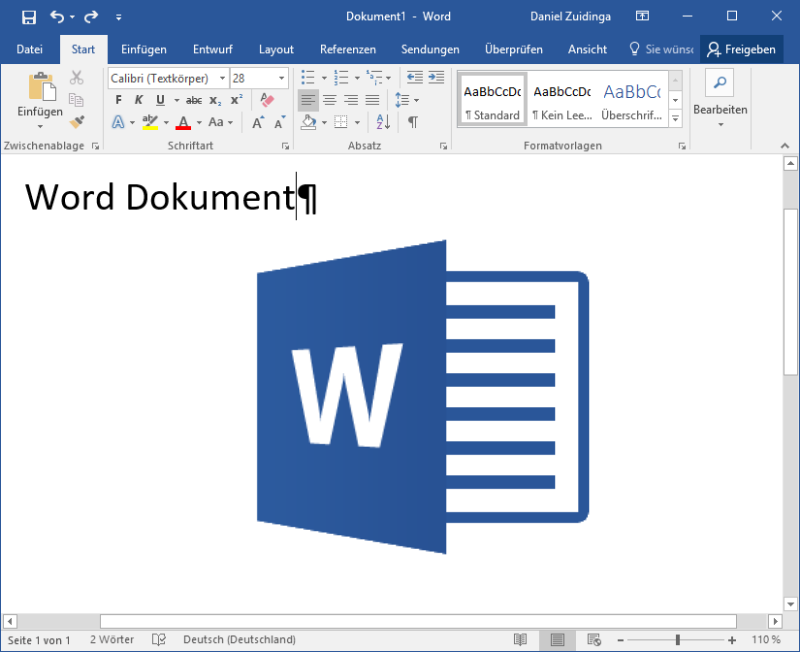Open the Bearbeiten search group
This screenshot has width=800, height=652.
[720, 98]
